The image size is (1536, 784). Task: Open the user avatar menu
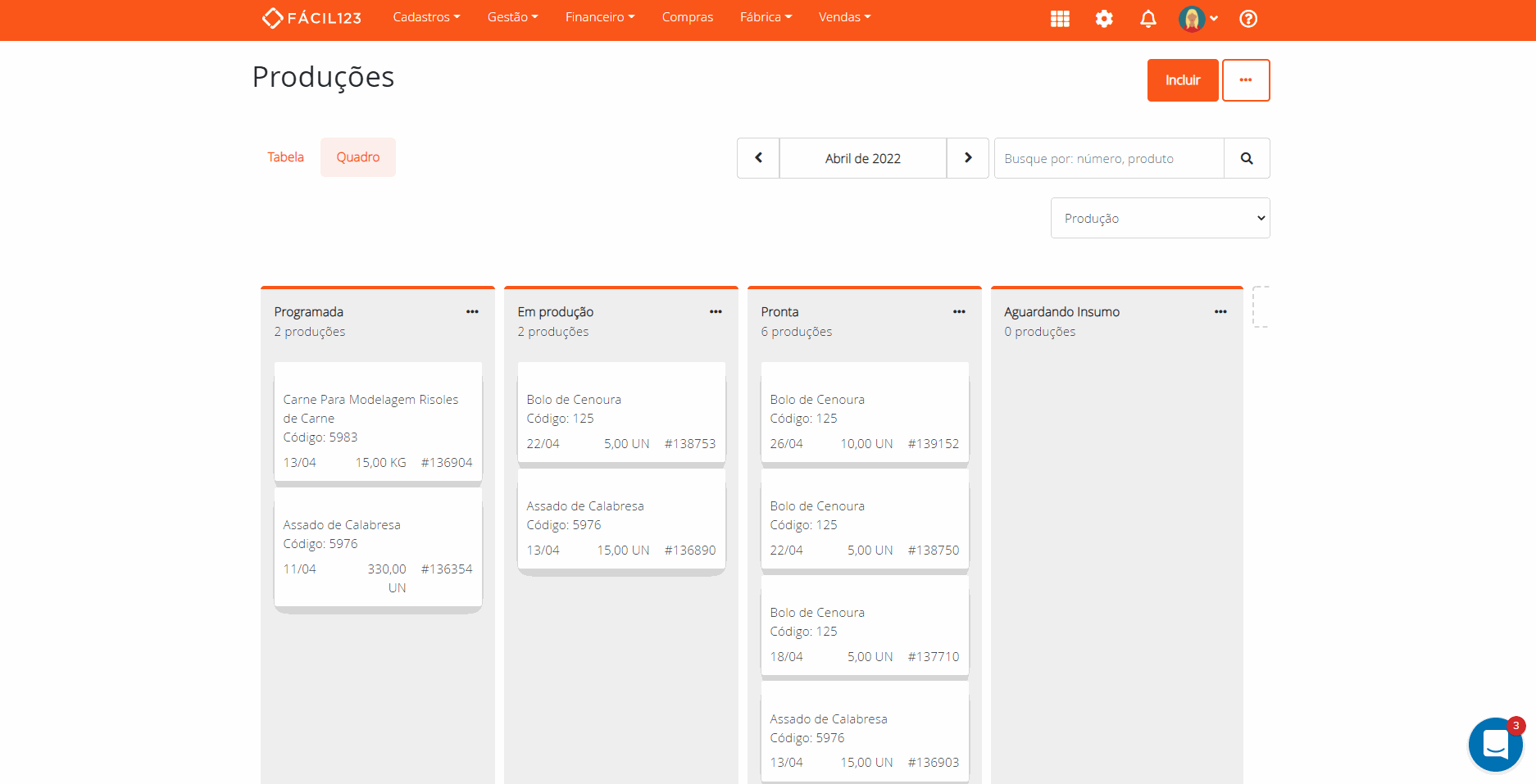[1197, 19]
